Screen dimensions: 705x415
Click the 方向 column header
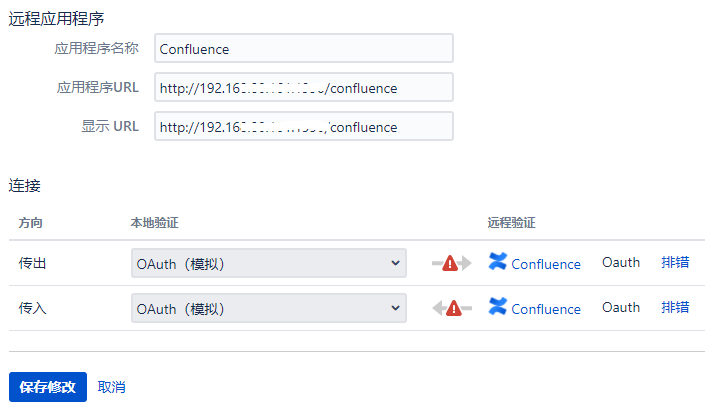coord(31,222)
